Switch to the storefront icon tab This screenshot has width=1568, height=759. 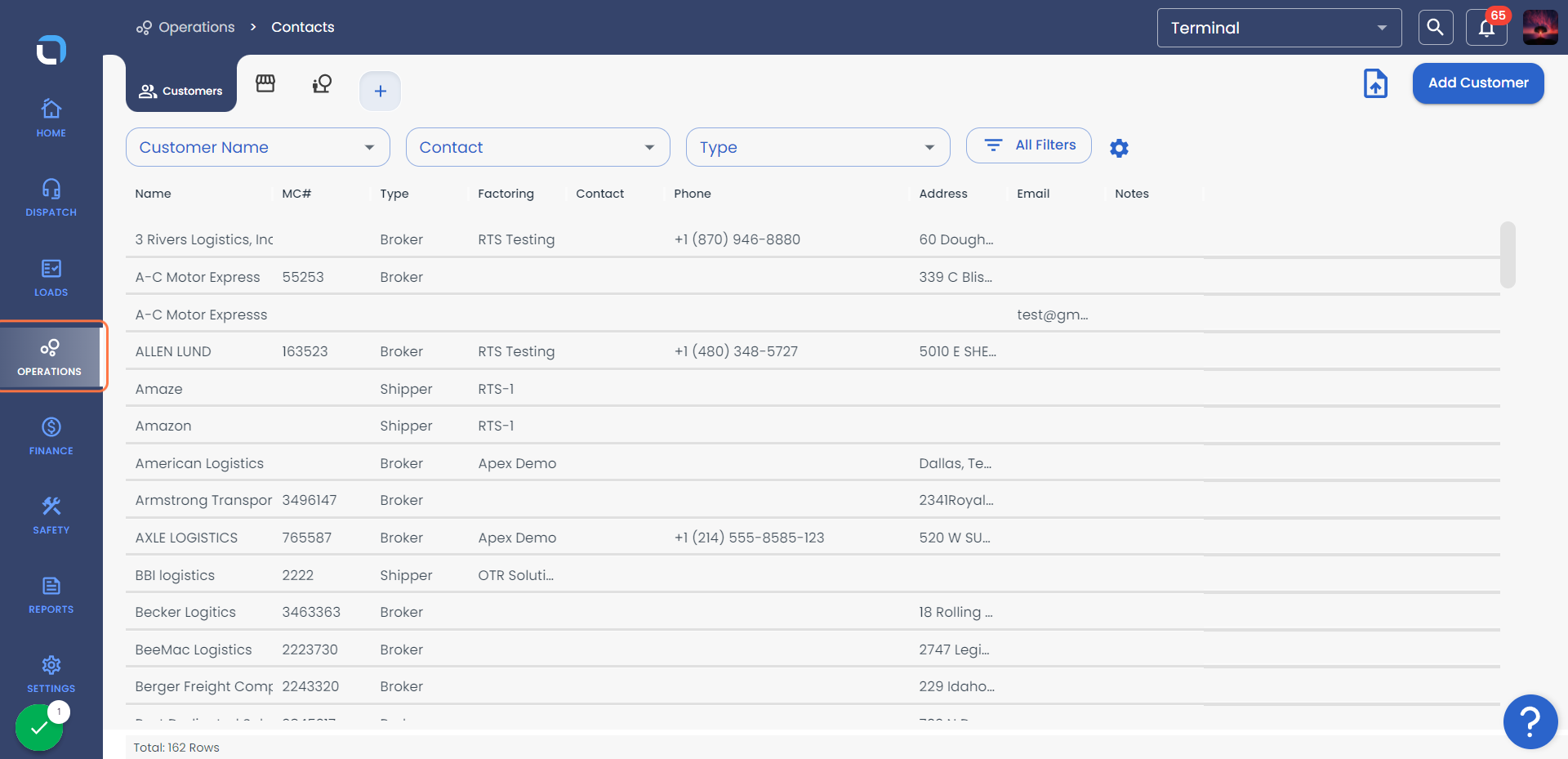coord(265,83)
